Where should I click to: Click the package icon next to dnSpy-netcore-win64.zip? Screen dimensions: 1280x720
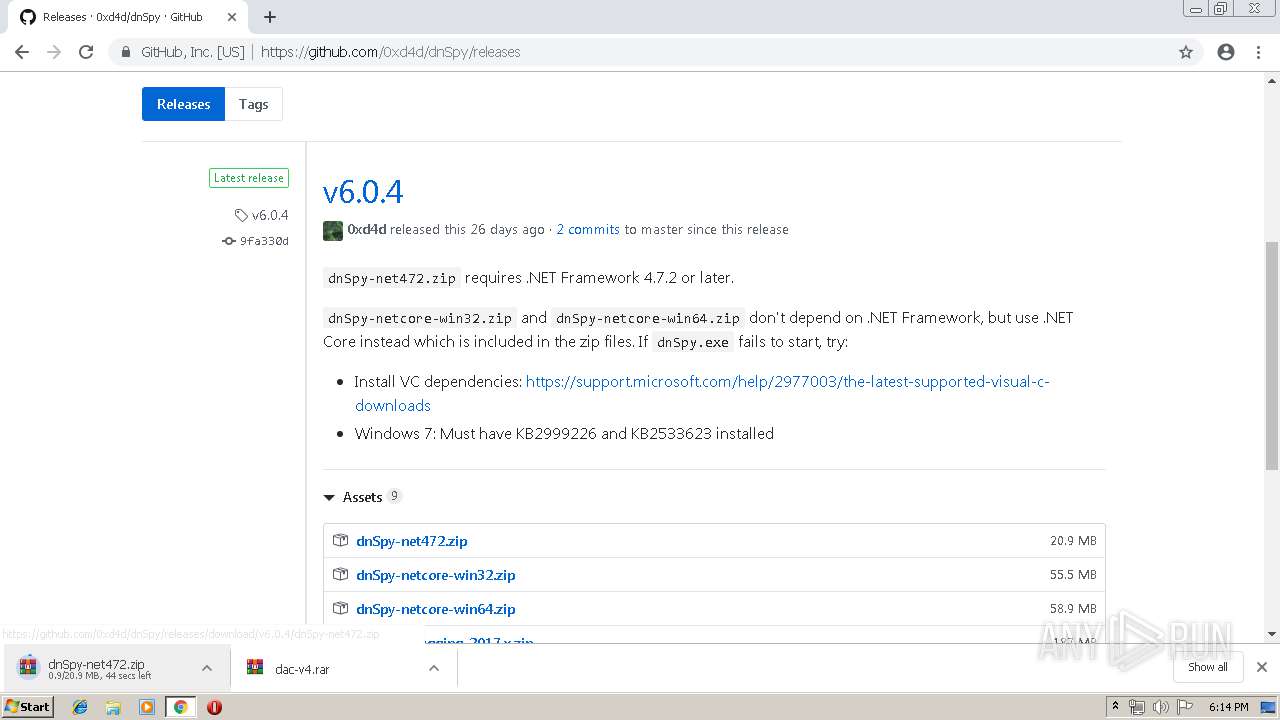pyautogui.click(x=340, y=608)
